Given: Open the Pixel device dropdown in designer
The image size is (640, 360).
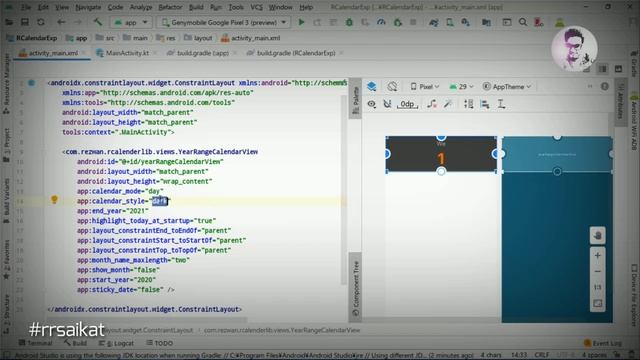Looking at the screenshot, I should [x=425, y=87].
